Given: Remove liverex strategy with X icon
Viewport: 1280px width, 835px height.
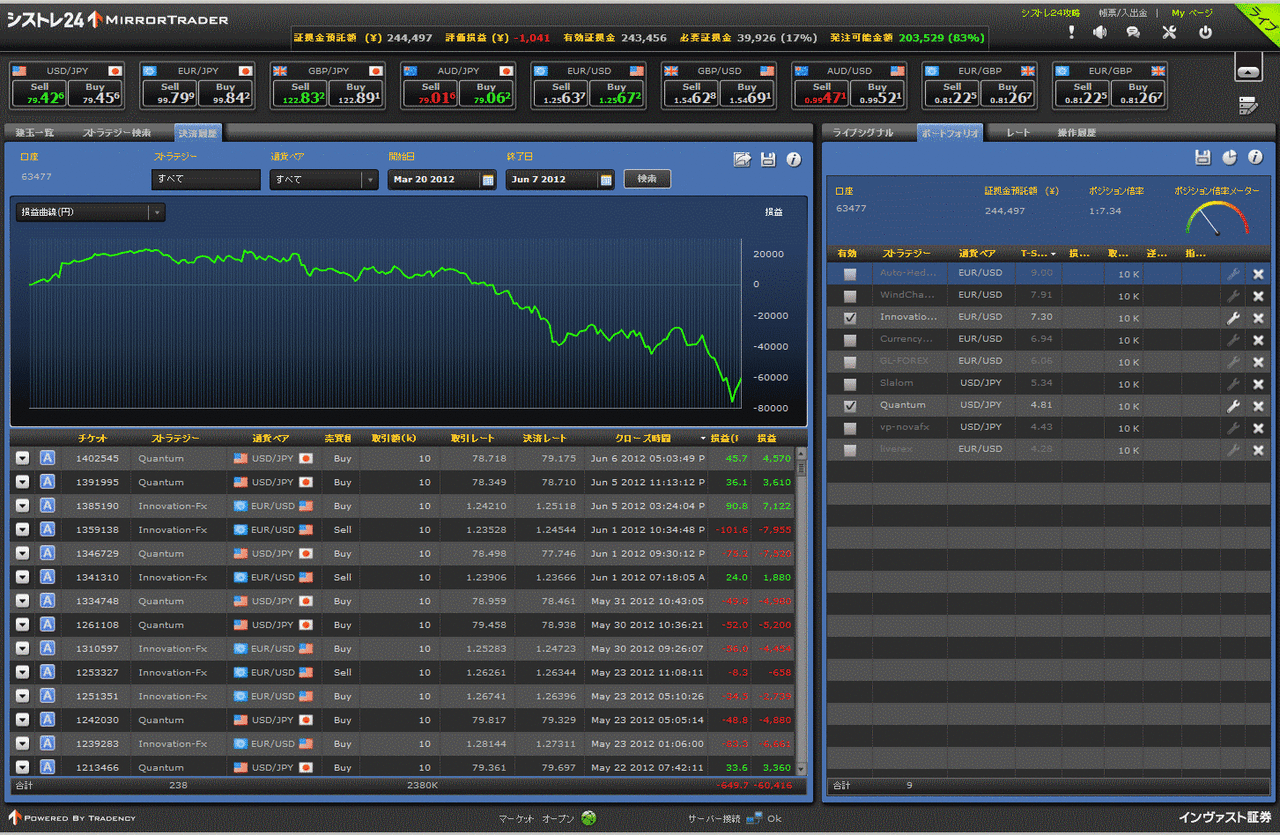Looking at the screenshot, I should 1258,450.
